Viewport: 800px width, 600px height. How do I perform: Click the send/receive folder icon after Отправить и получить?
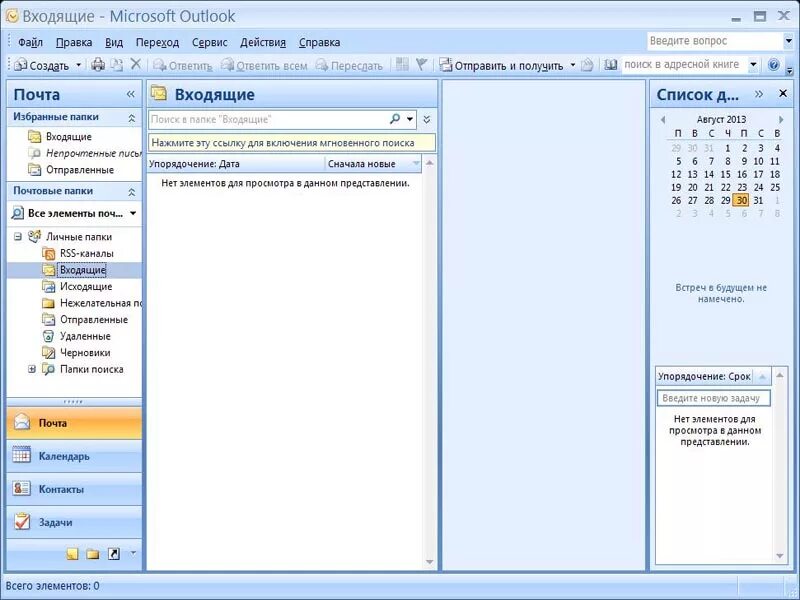pyautogui.click(x=587, y=65)
